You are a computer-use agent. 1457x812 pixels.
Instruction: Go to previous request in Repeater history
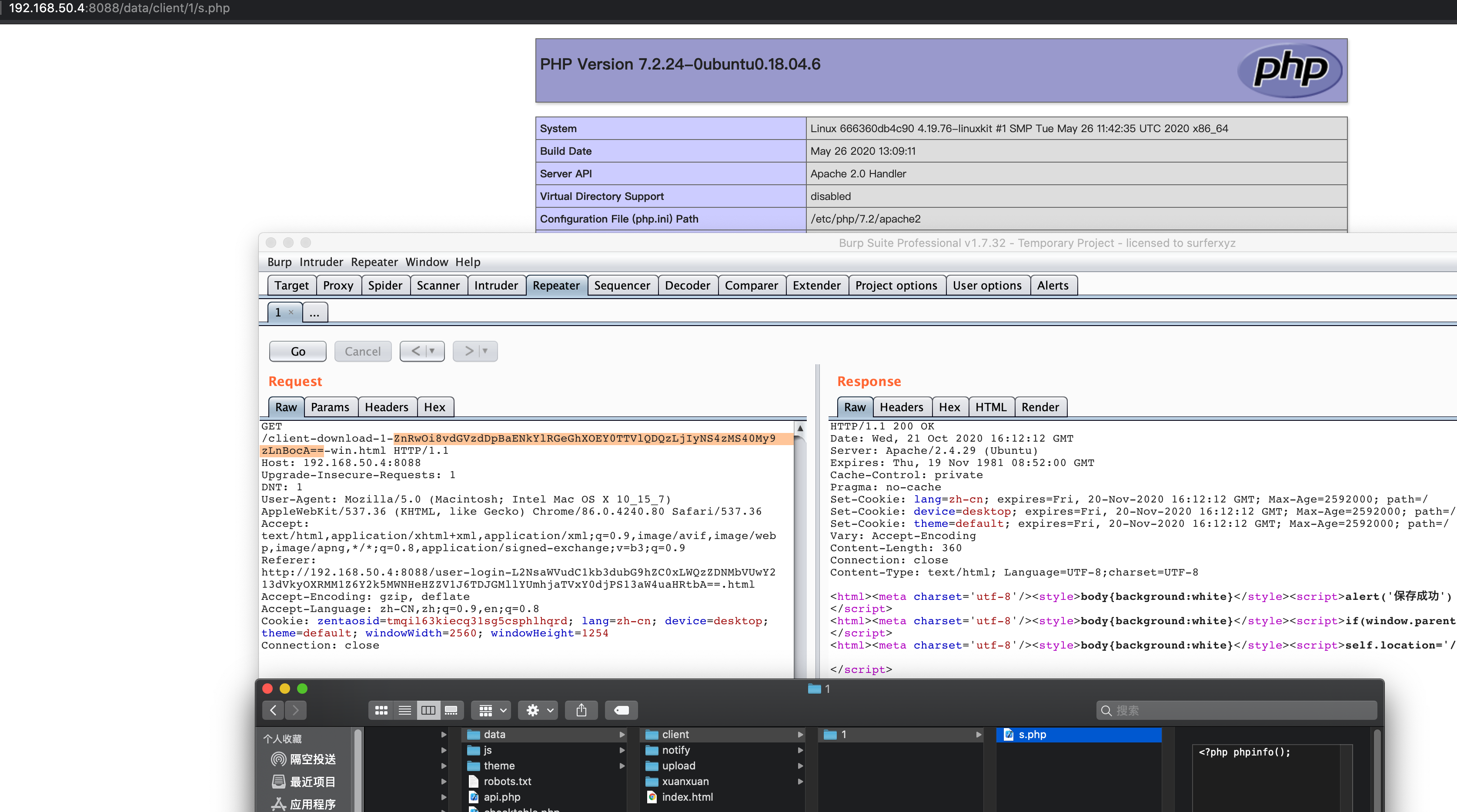click(415, 351)
